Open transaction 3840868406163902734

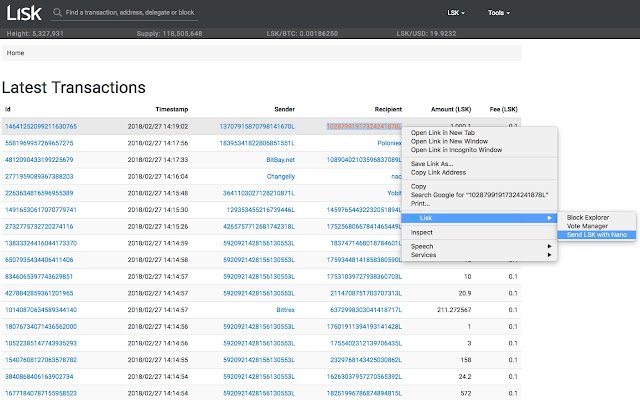pyautogui.click(x=39, y=377)
